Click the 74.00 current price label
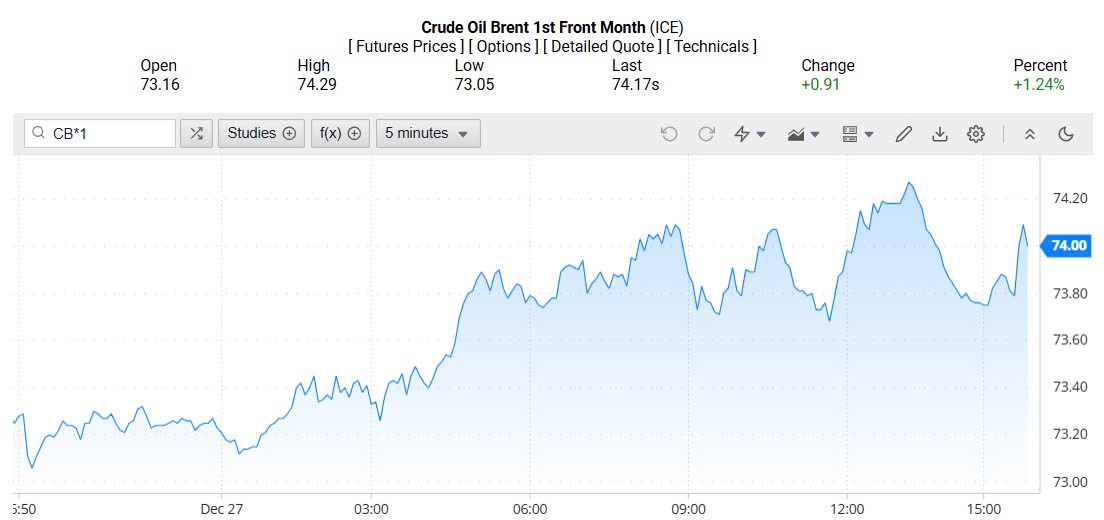The image size is (1104, 520). tap(1069, 246)
